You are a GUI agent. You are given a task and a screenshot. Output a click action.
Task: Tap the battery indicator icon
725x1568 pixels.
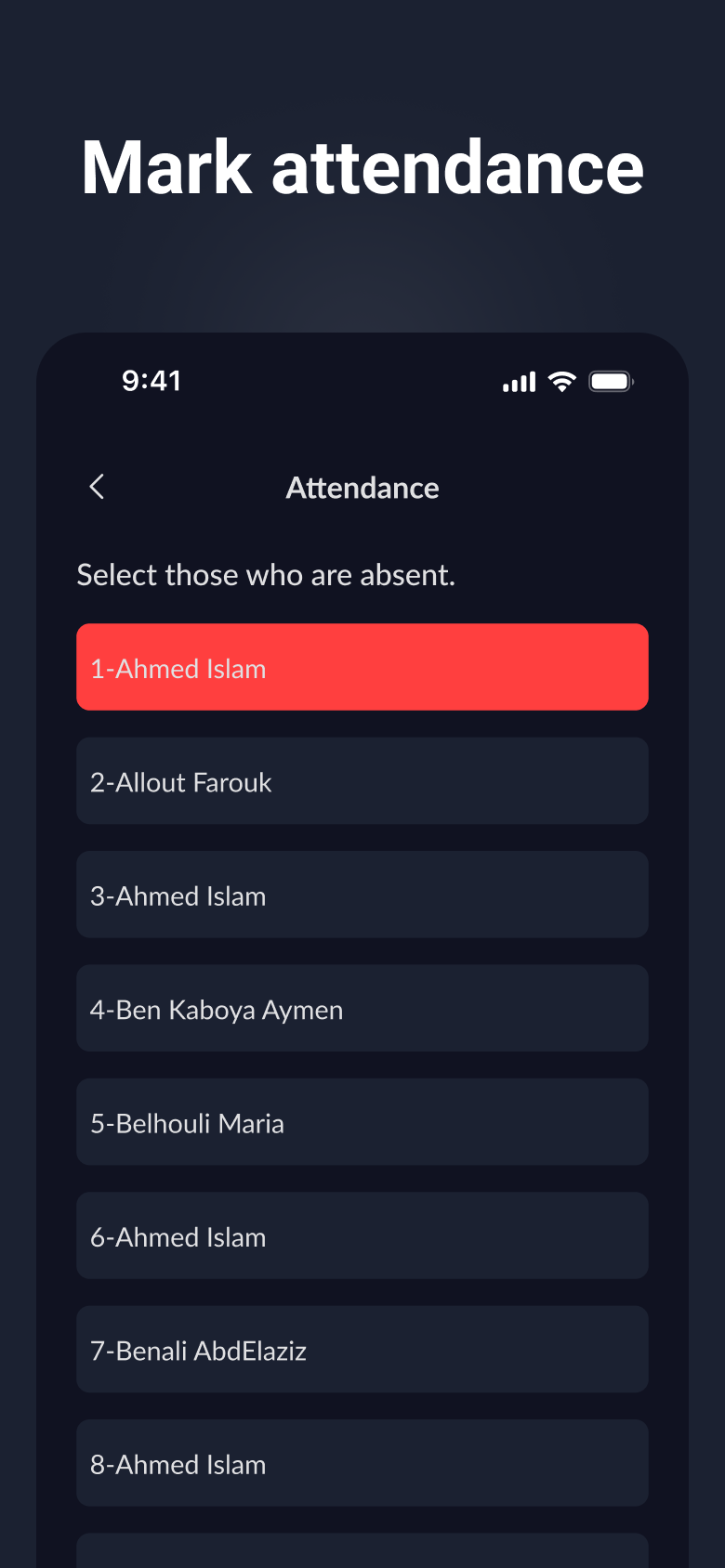point(612,382)
